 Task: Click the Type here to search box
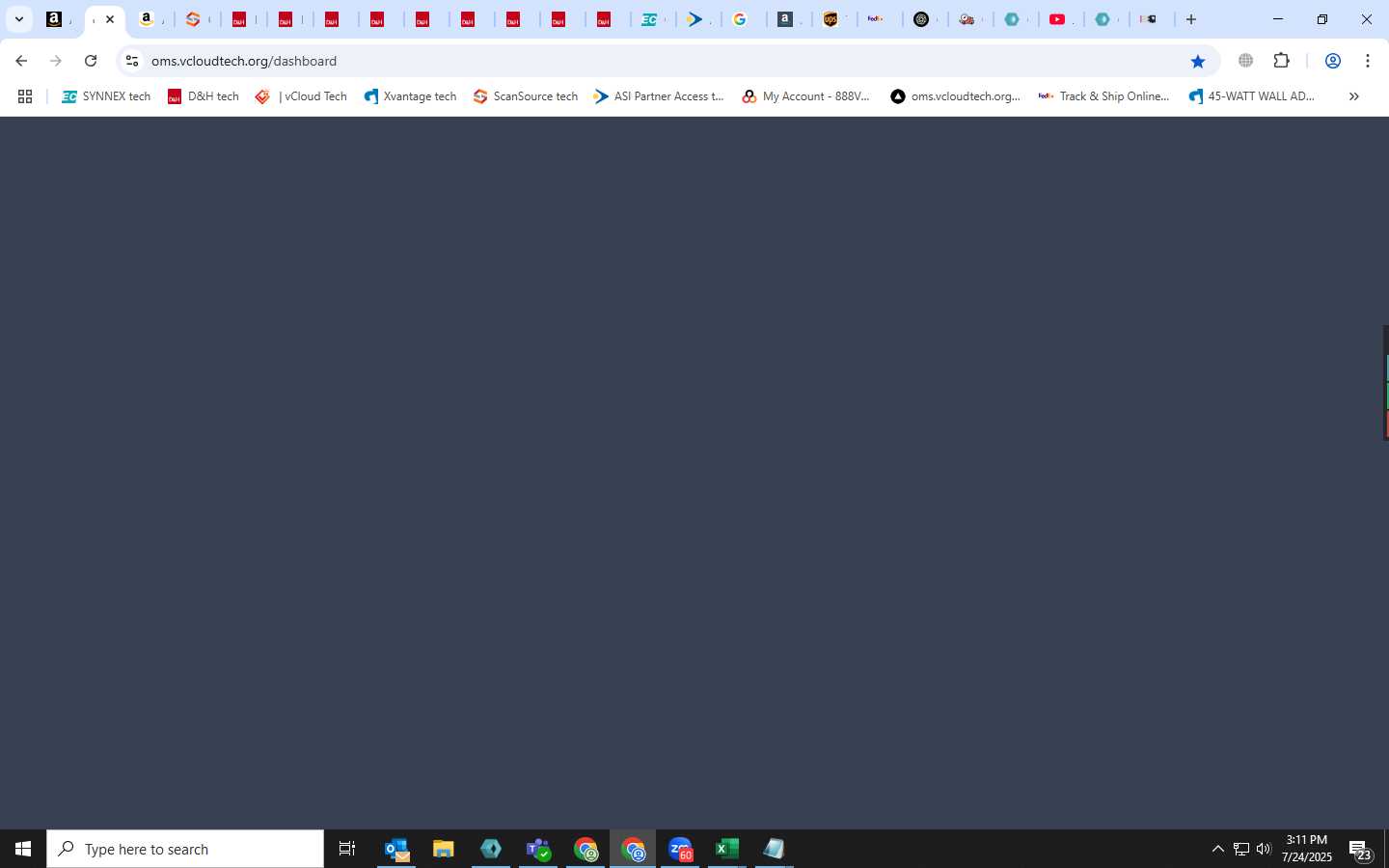[185, 849]
